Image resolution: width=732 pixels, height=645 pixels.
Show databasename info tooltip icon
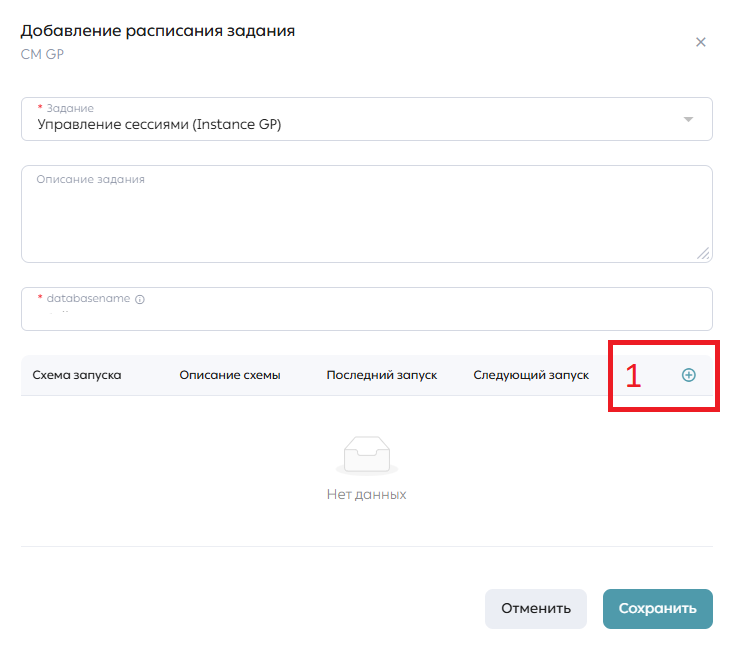pyautogui.click(x=140, y=299)
